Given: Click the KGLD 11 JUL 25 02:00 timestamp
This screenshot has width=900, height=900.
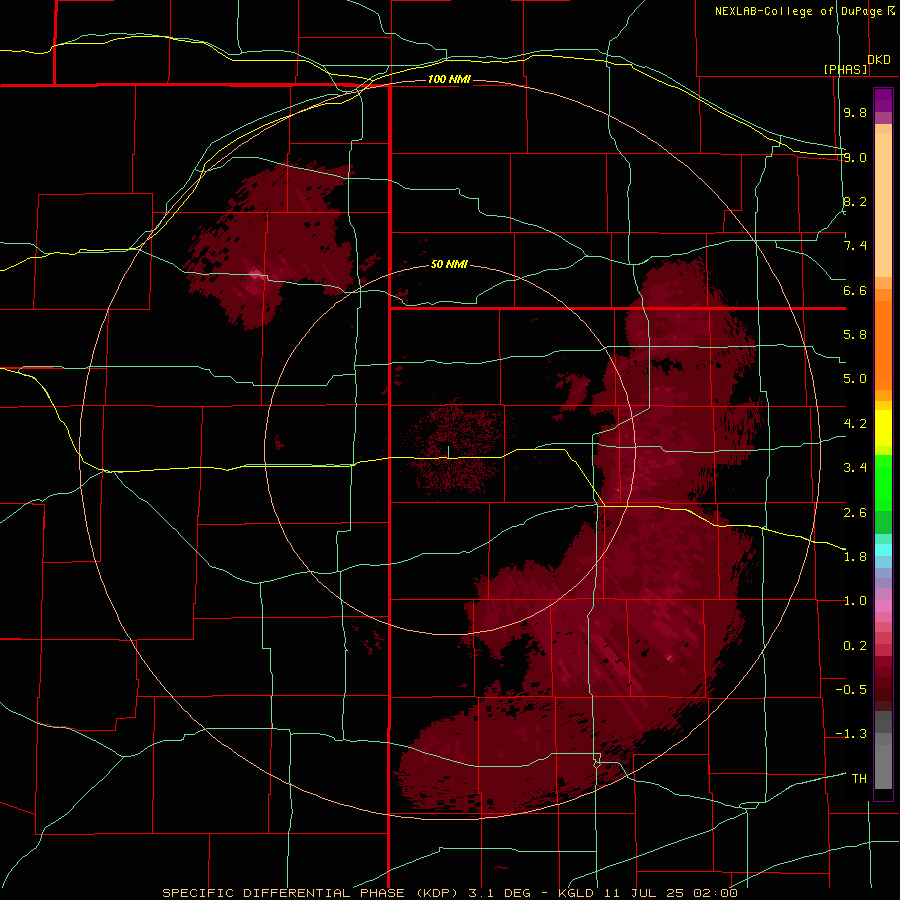Looking at the screenshot, I should pyautogui.click(x=647, y=893).
